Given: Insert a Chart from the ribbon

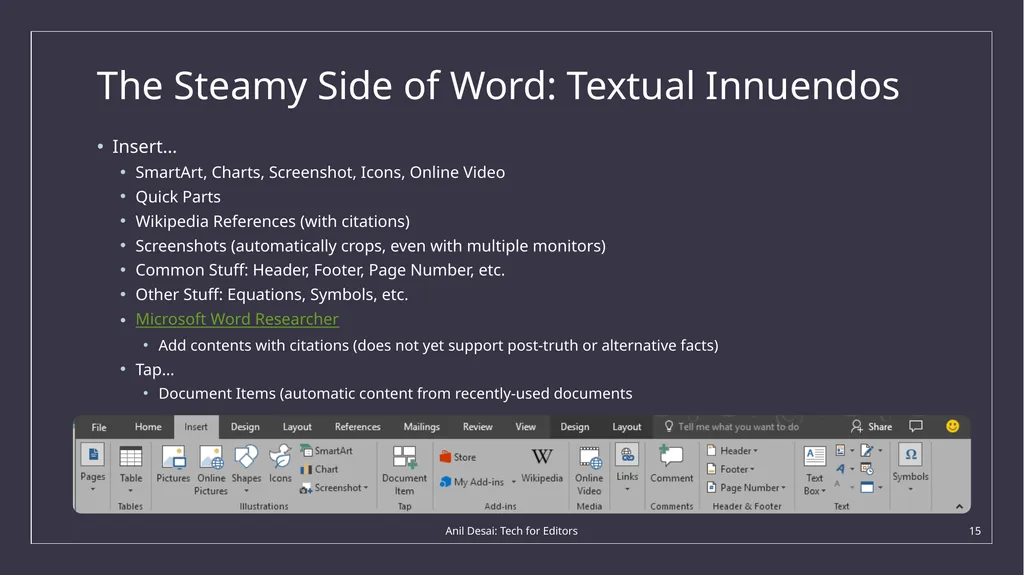Looking at the screenshot, I should [x=319, y=469].
